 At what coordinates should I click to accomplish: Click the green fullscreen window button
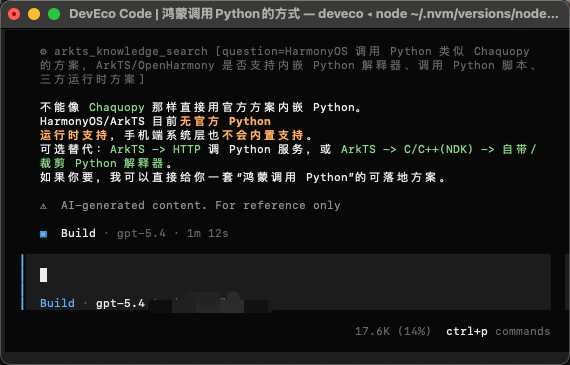tap(54, 14)
